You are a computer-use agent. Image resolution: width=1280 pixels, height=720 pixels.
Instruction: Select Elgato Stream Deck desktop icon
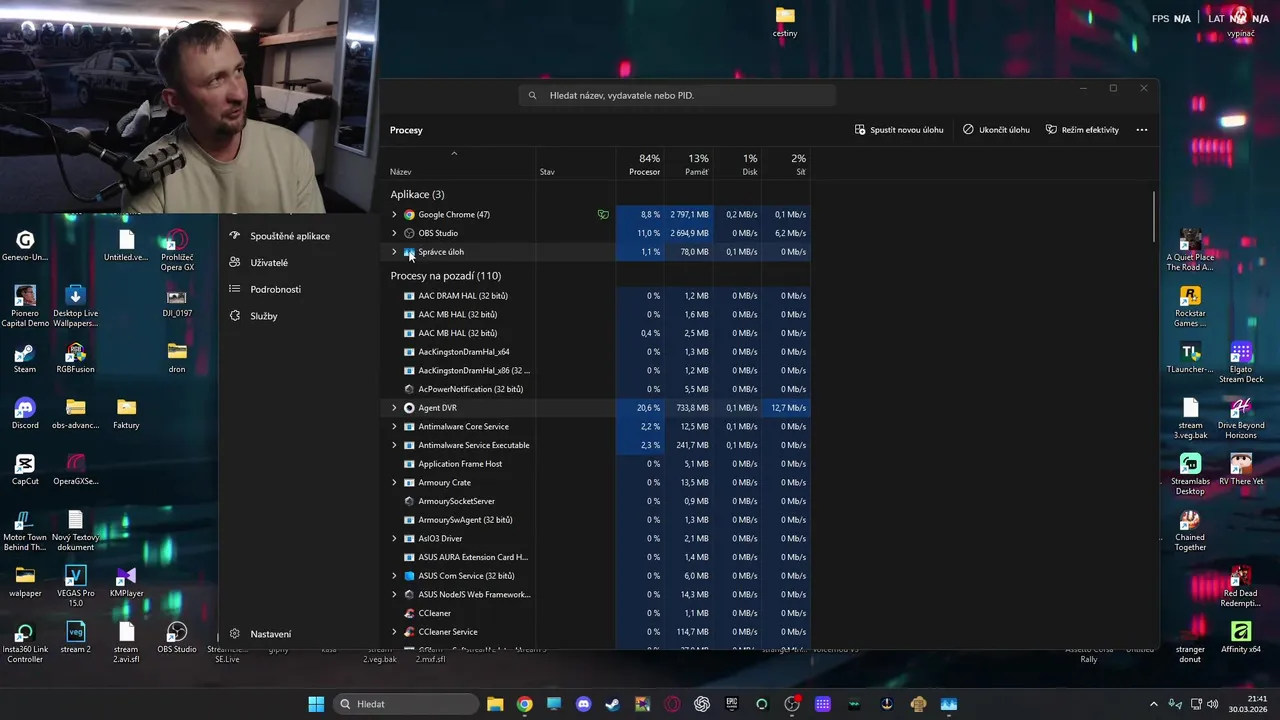click(x=1241, y=363)
